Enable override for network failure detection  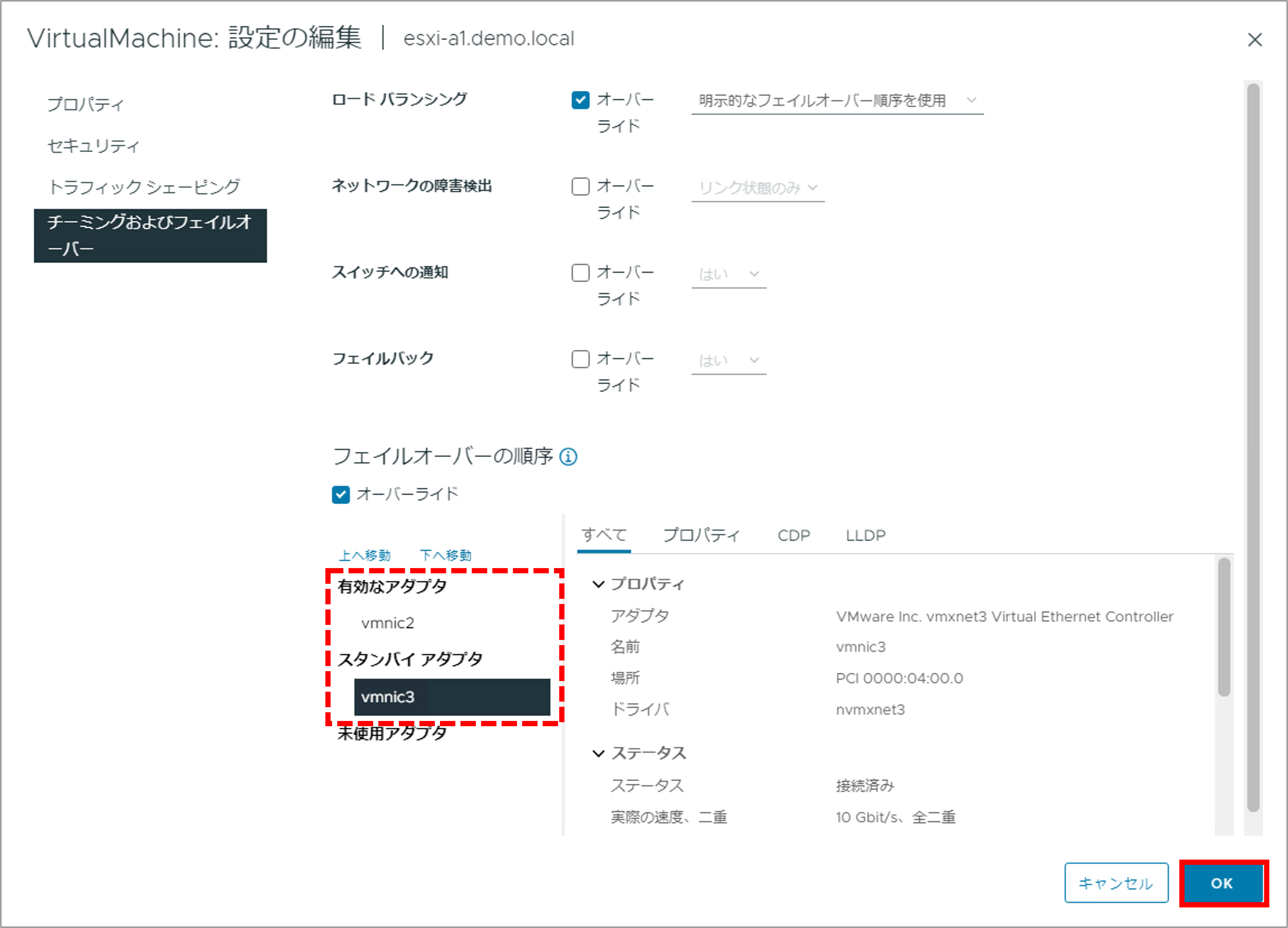[580, 186]
